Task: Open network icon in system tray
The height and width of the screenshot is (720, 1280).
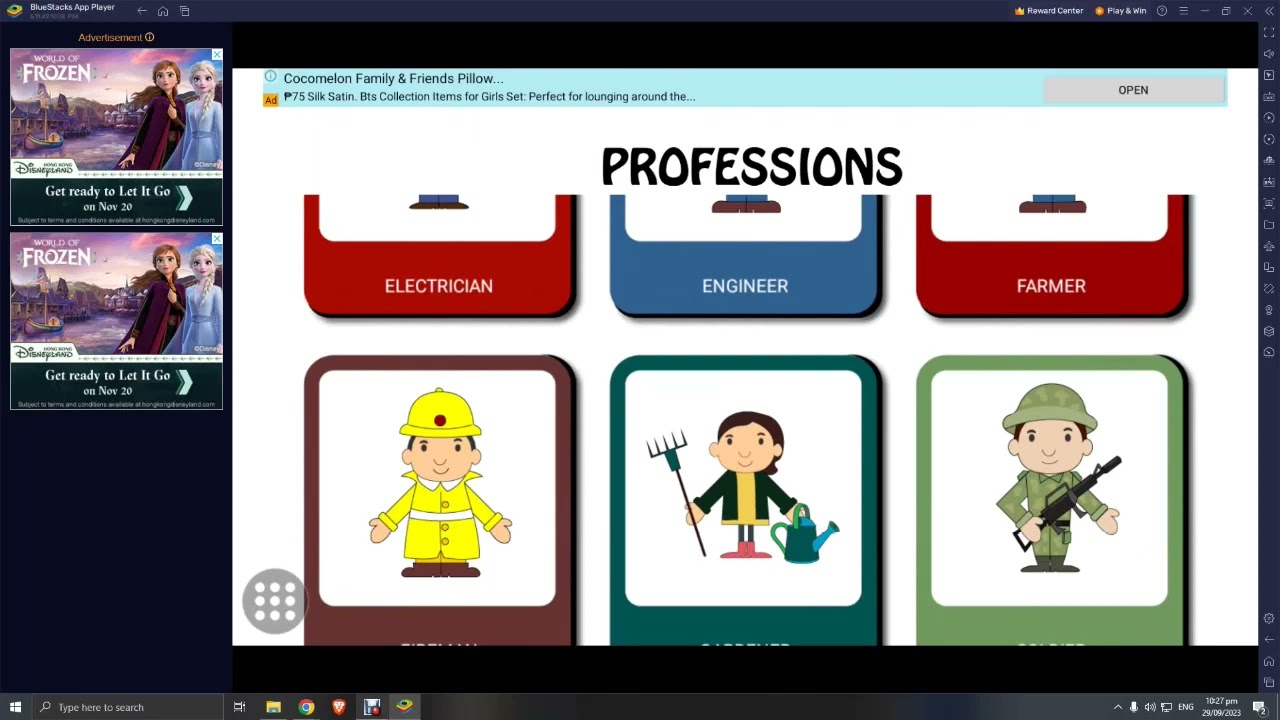Action: click(x=1166, y=707)
